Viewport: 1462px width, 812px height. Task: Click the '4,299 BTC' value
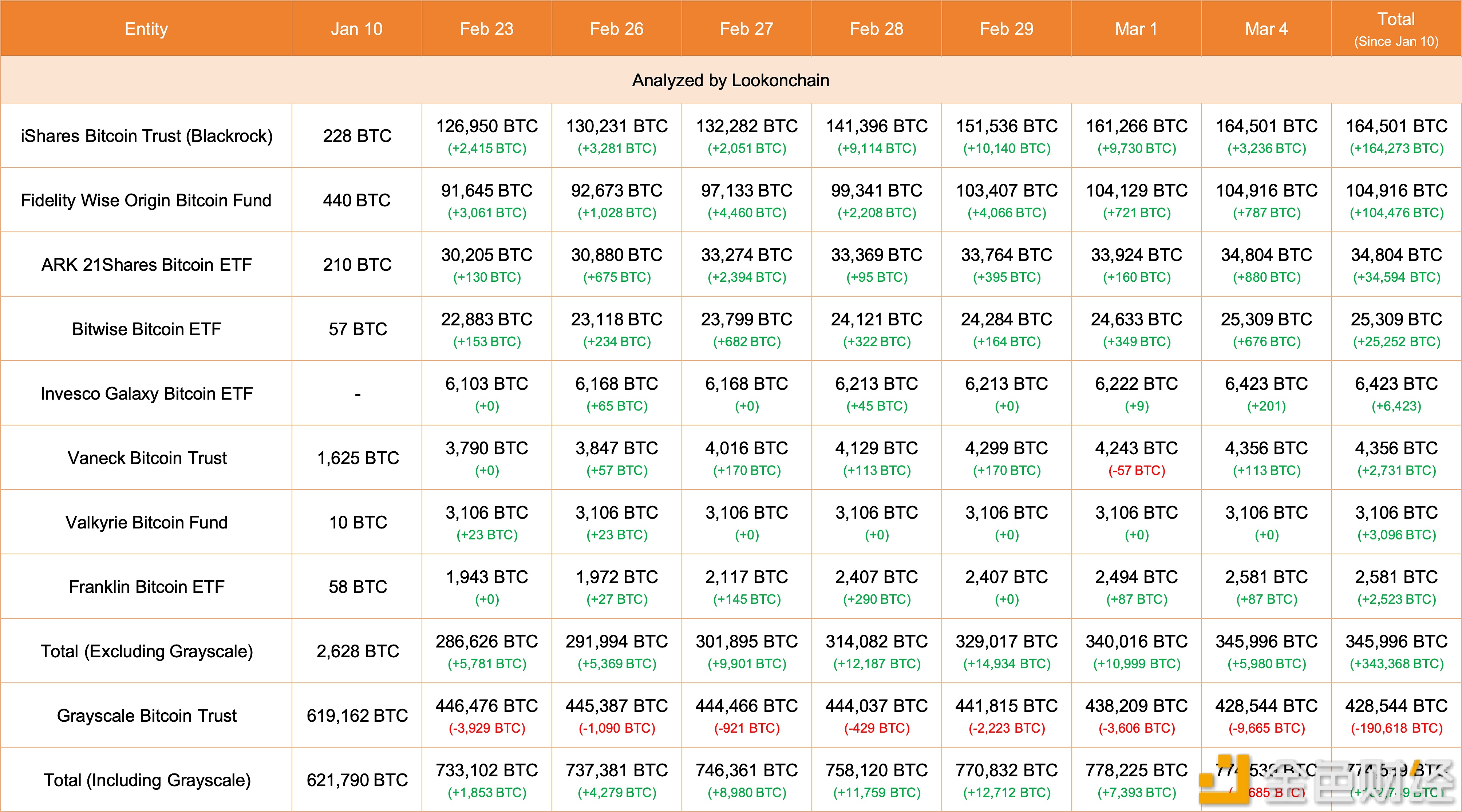click(1006, 448)
